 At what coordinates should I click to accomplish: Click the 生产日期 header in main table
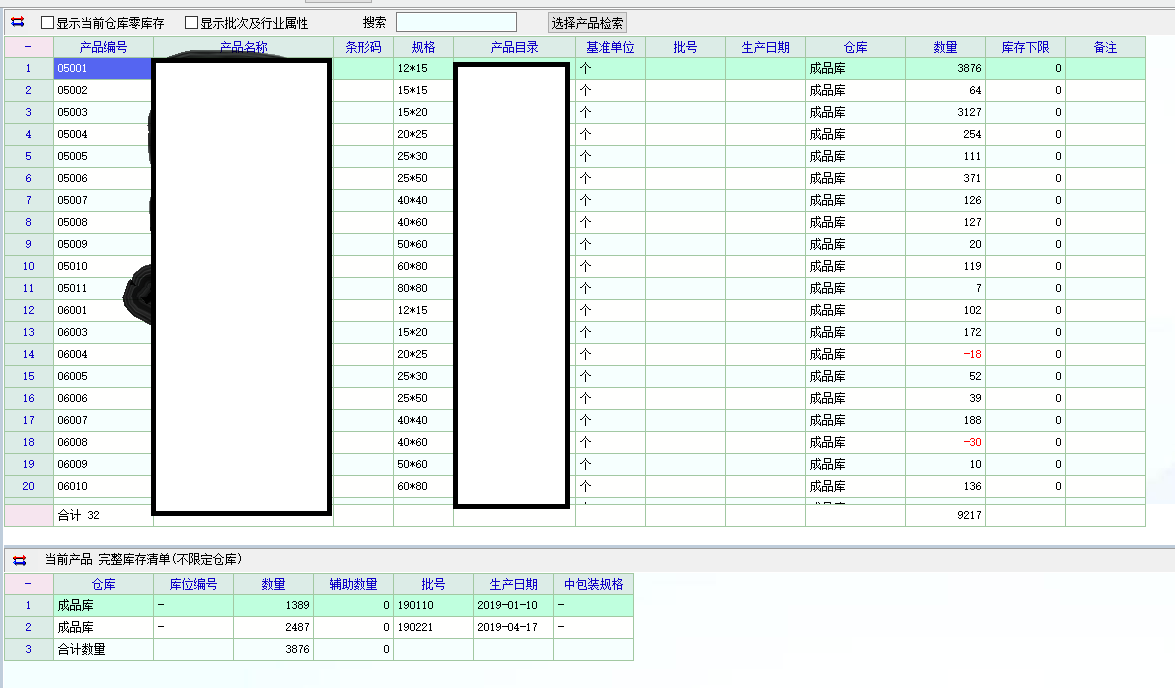coord(765,47)
